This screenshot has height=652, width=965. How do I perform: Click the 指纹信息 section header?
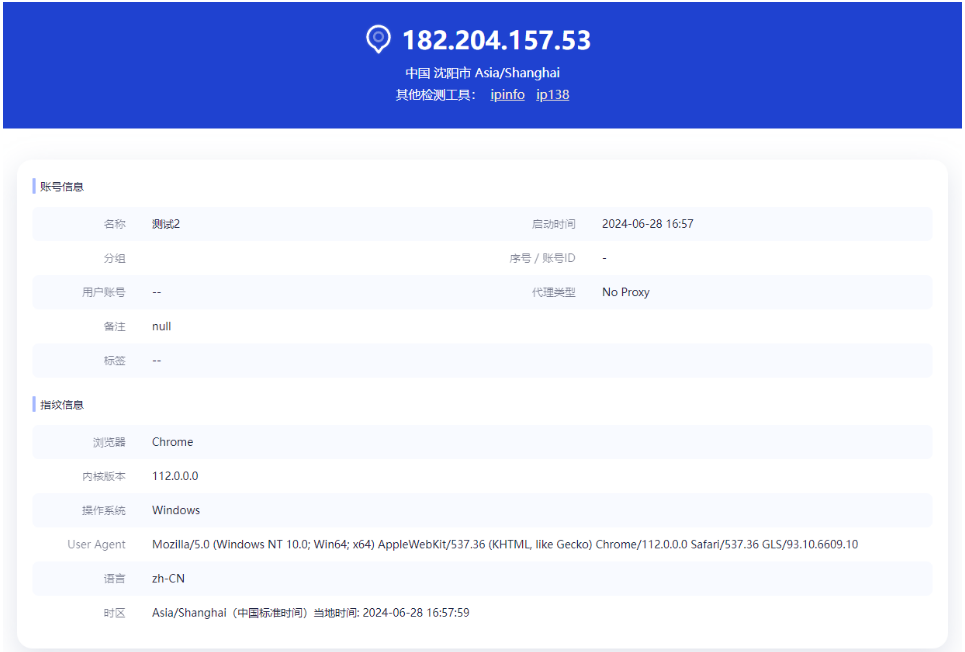point(62,405)
